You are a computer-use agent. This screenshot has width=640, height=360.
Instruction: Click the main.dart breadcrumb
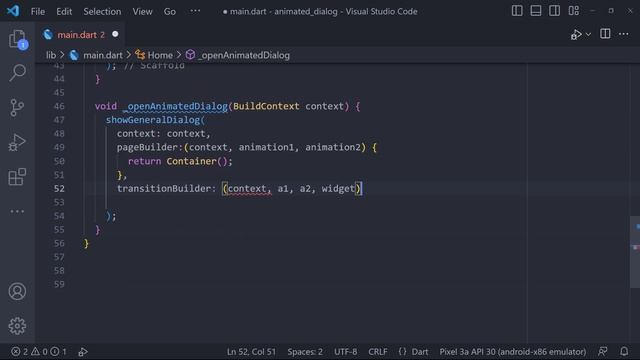103,55
